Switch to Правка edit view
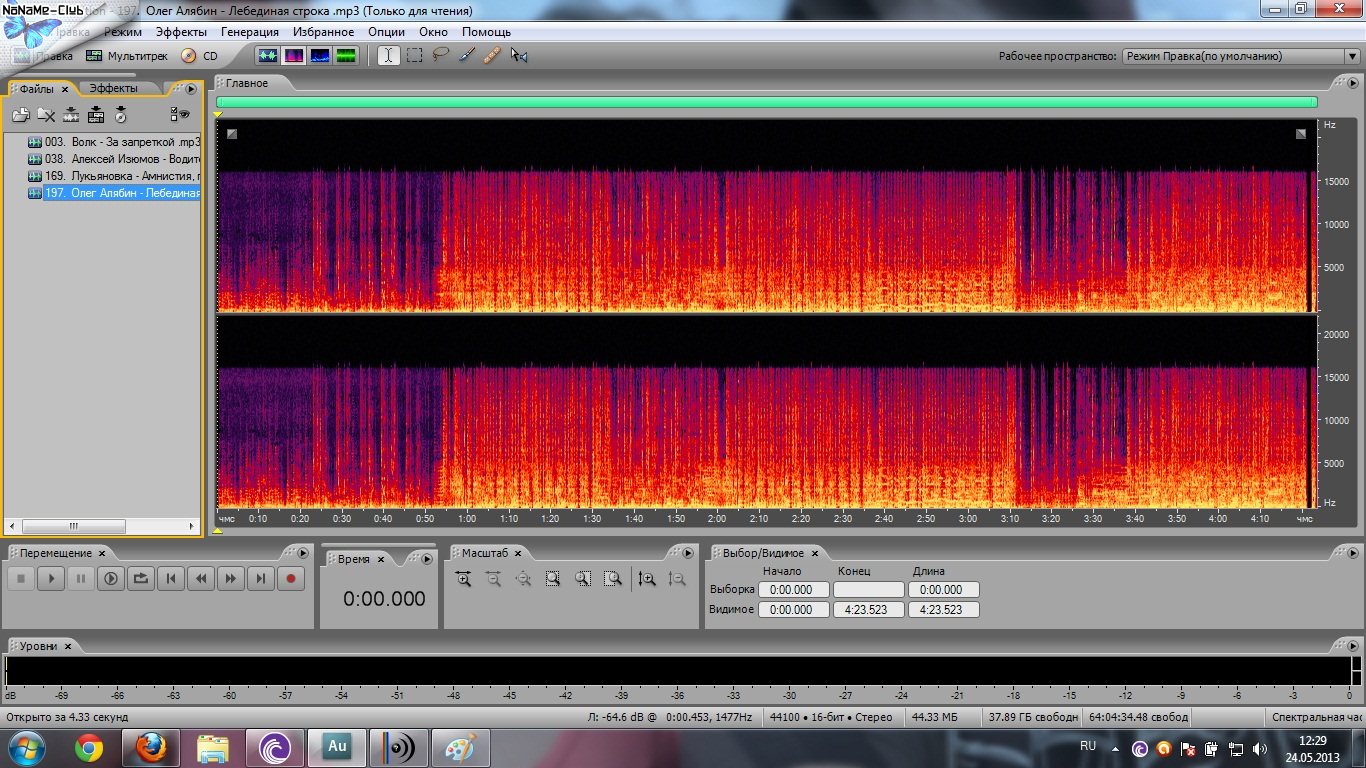 pos(45,56)
